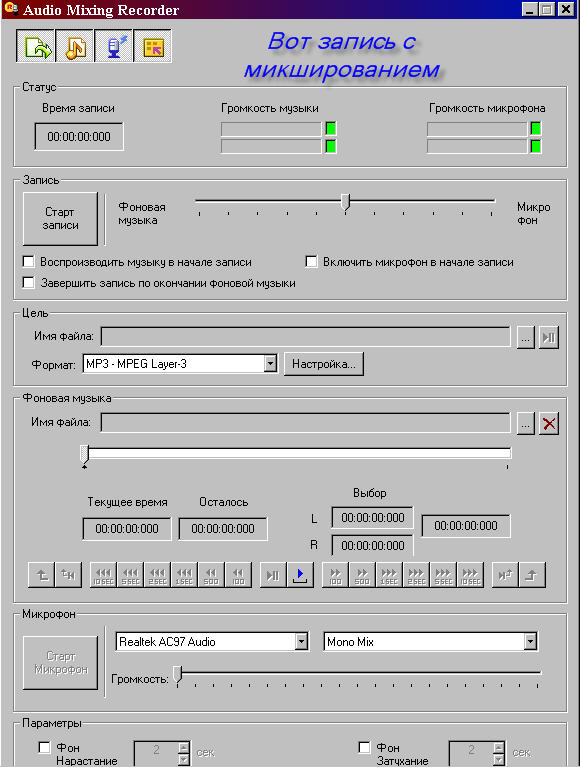Click the Старт записи button
Screen dimensions: 580x768
click(x=60, y=218)
